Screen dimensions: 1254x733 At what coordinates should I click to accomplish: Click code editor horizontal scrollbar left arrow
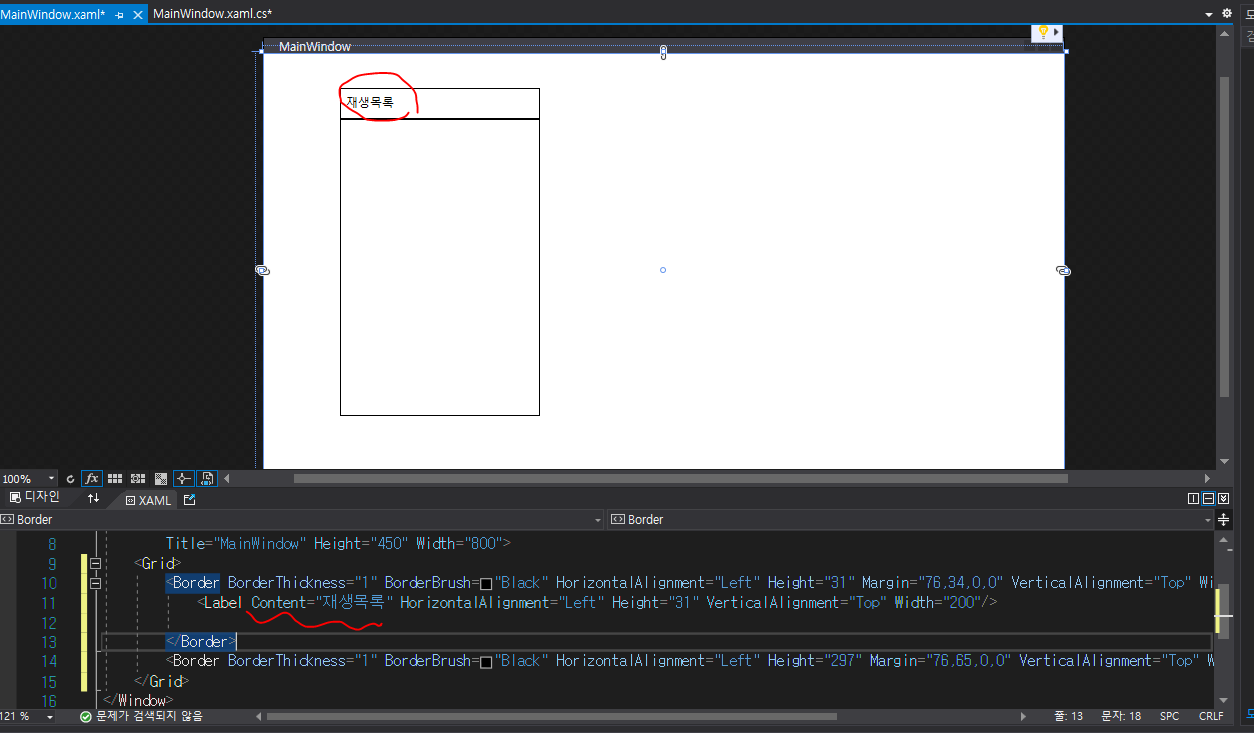tap(260, 716)
